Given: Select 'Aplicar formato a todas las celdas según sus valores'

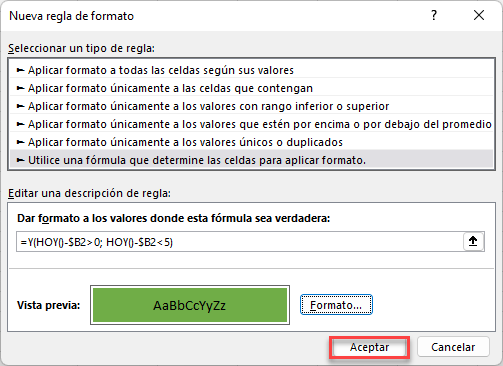Looking at the screenshot, I should (x=252, y=70).
